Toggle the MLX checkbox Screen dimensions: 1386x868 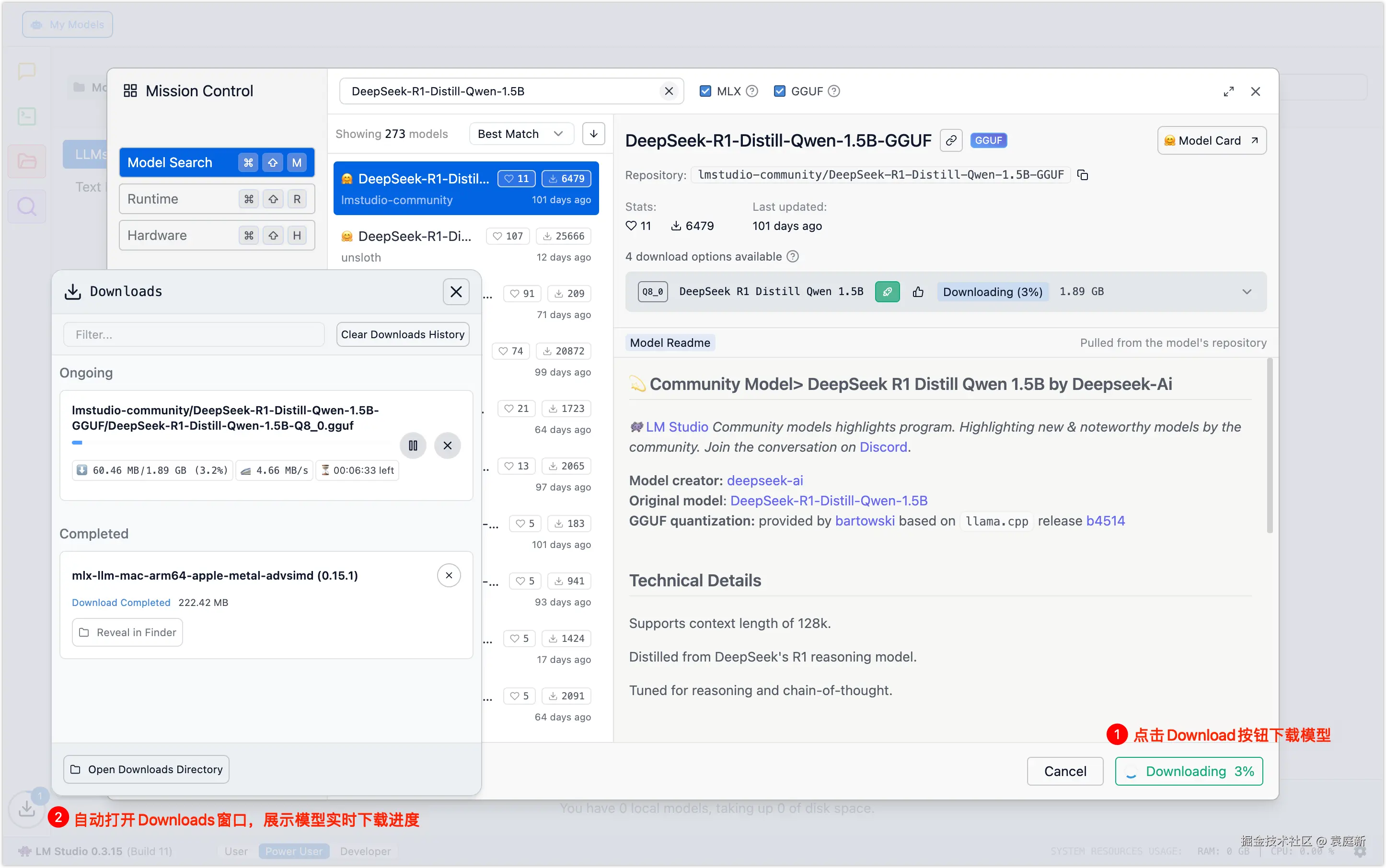click(705, 91)
